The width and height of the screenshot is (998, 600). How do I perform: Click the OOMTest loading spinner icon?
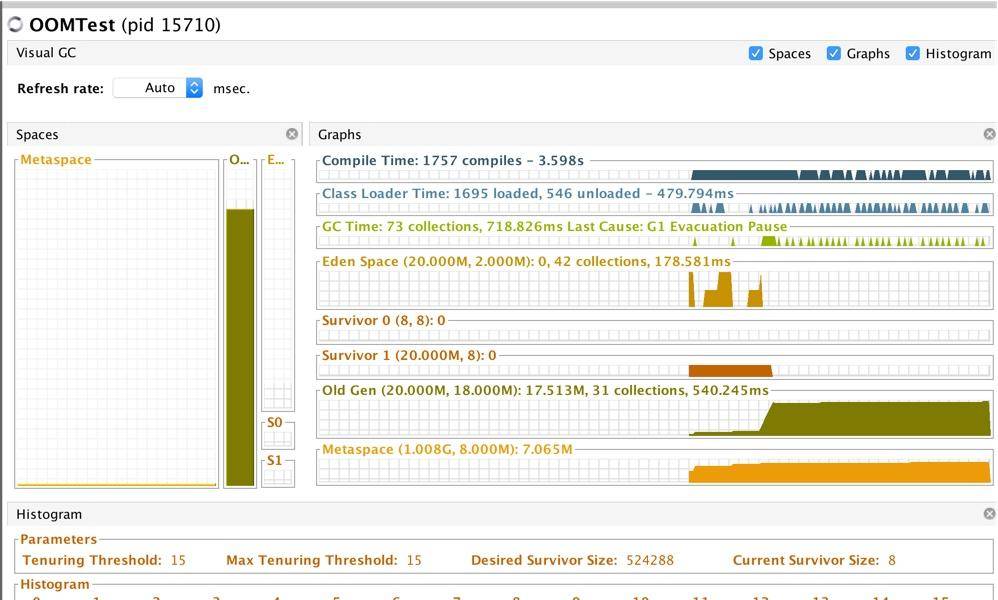click(x=16, y=25)
